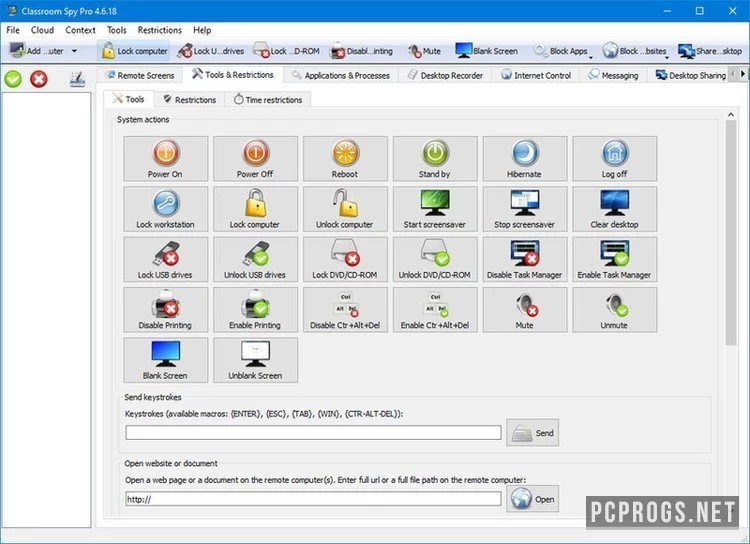Click Open website button
Viewport: 750px width, 544px height.
(x=533, y=499)
